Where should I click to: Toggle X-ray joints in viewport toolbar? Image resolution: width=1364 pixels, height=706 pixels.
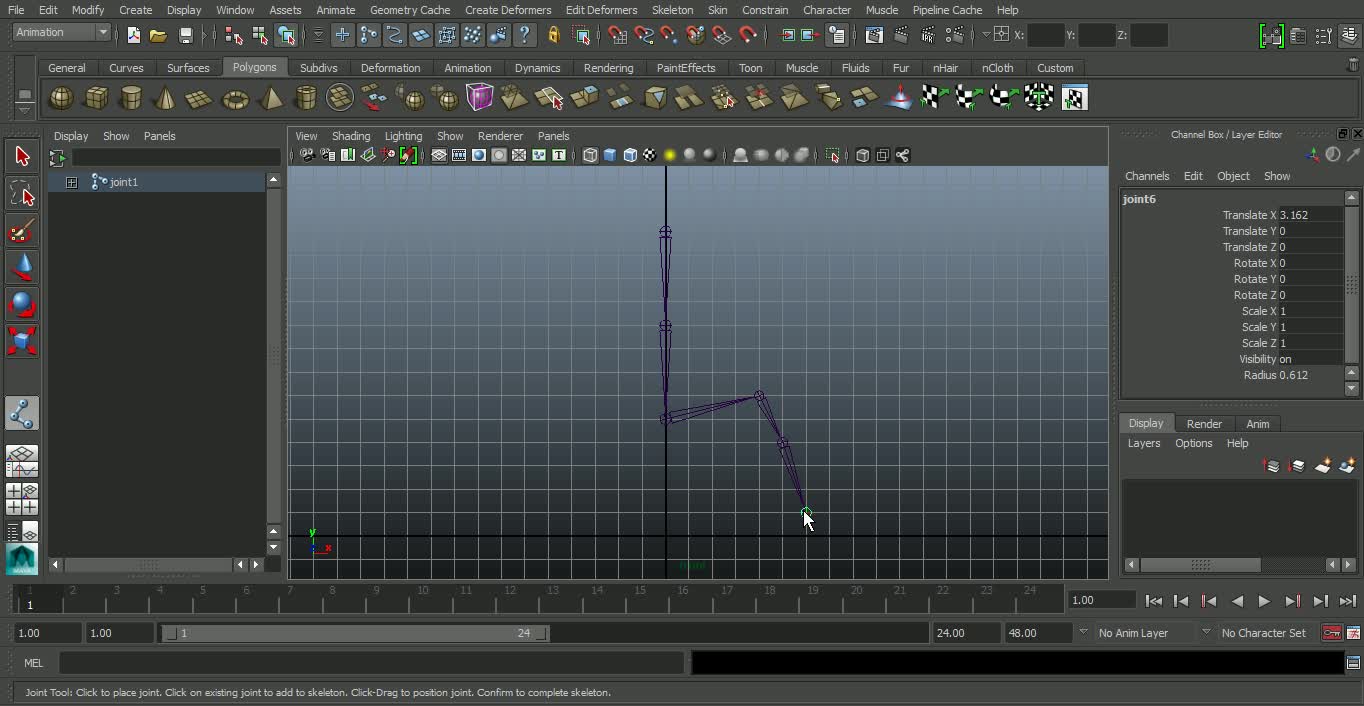(903, 155)
